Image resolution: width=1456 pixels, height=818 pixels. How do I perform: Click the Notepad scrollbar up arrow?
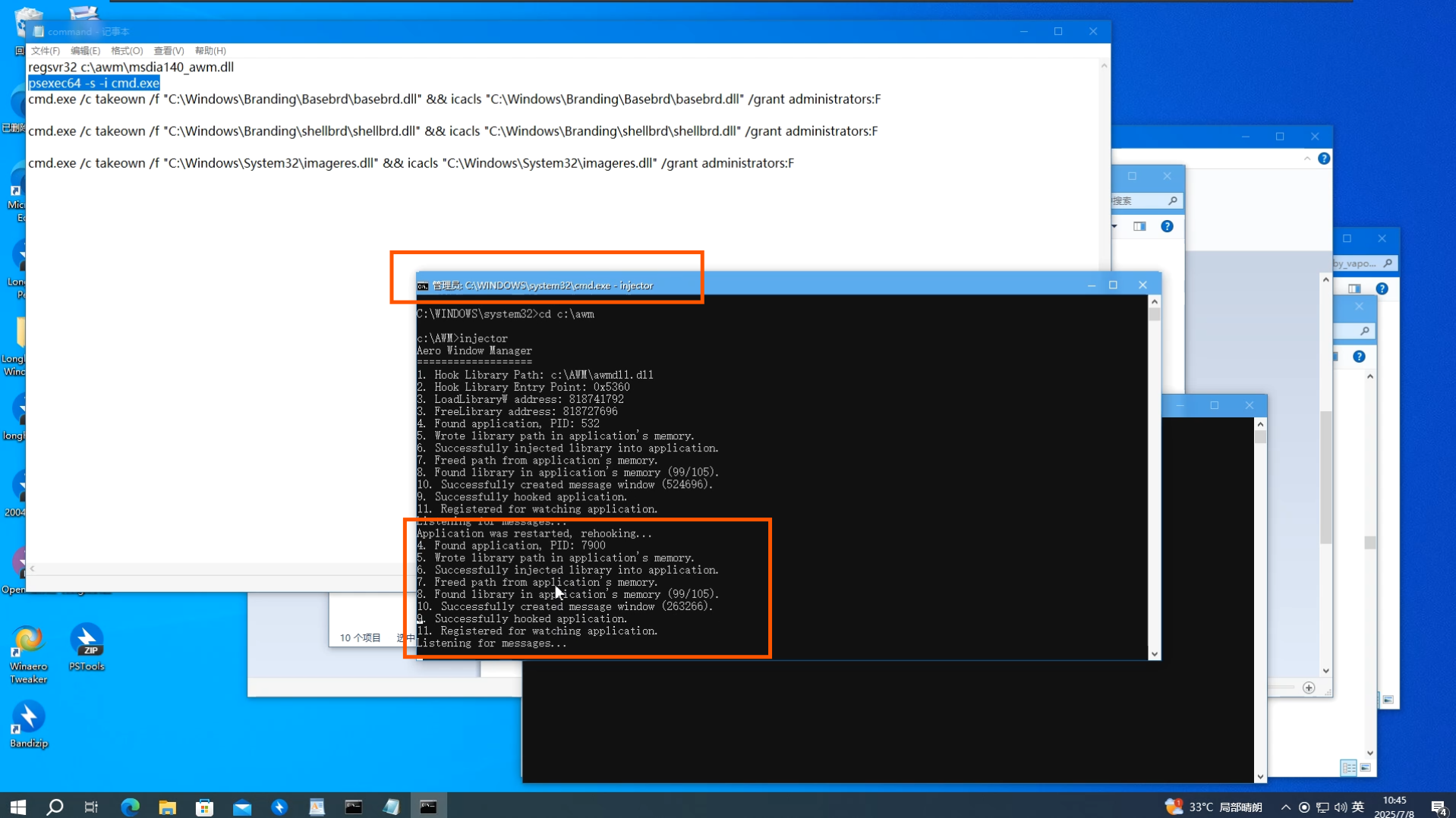(x=1104, y=66)
